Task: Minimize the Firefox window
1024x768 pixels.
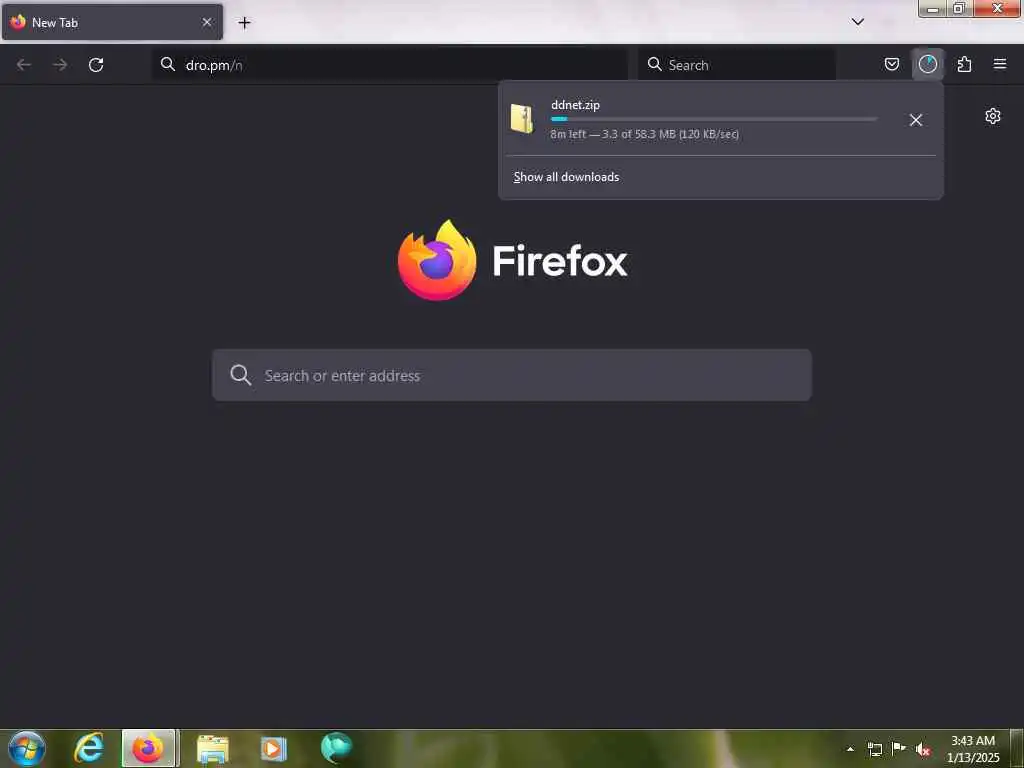Action: click(933, 8)
